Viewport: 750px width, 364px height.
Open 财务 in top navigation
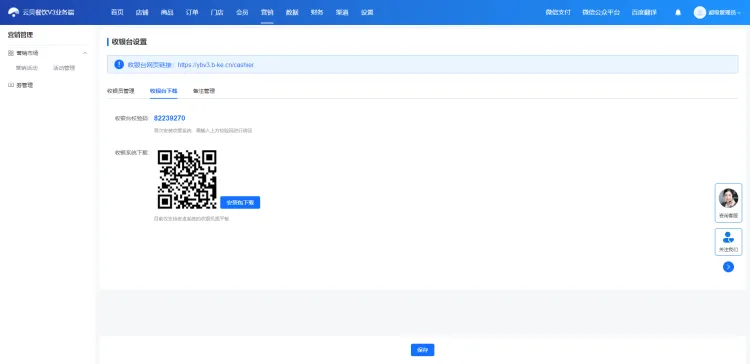317,12
